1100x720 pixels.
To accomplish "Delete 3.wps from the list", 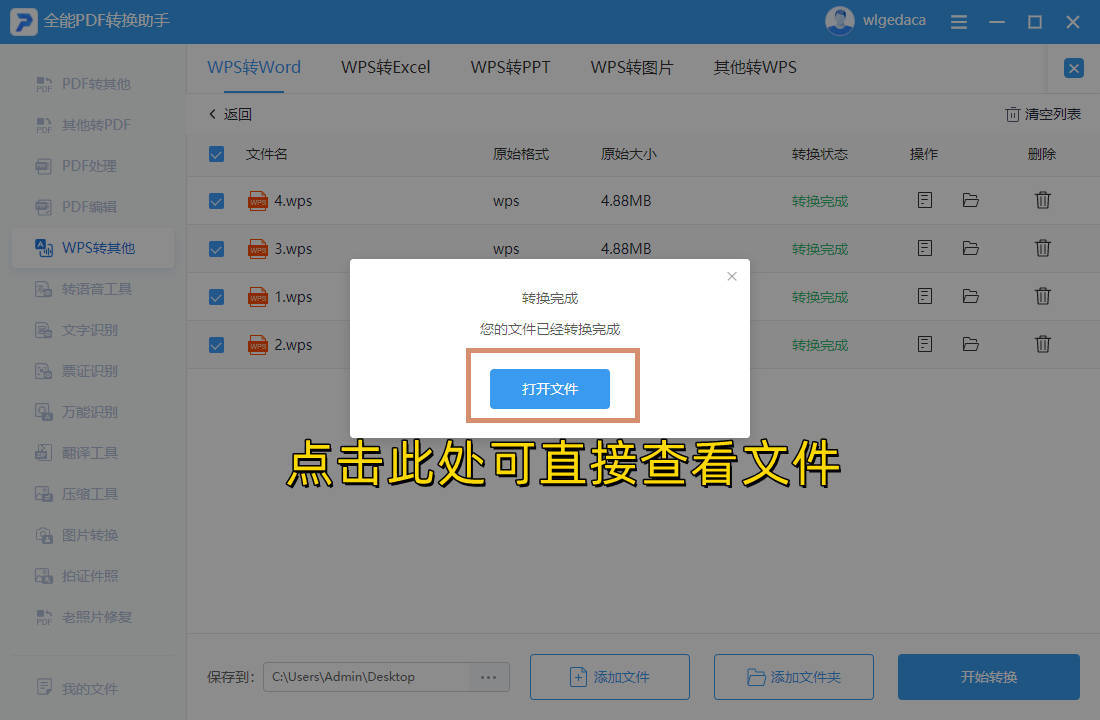I will pos(1042,248).
